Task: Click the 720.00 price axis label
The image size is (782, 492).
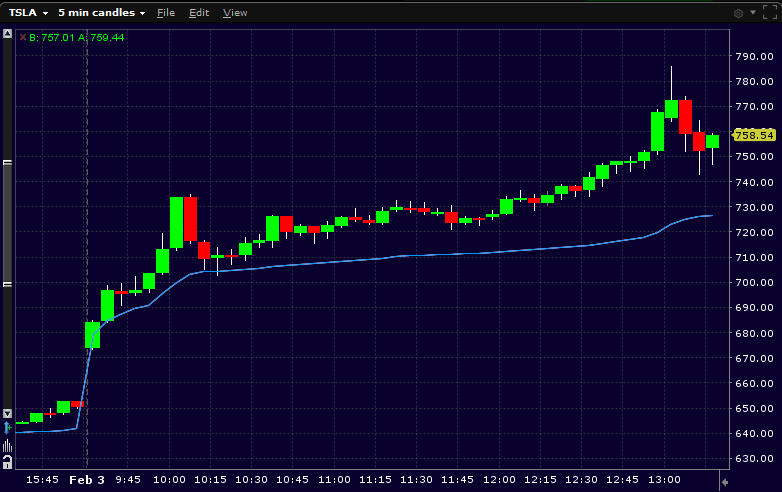Action: pos(755,232)
